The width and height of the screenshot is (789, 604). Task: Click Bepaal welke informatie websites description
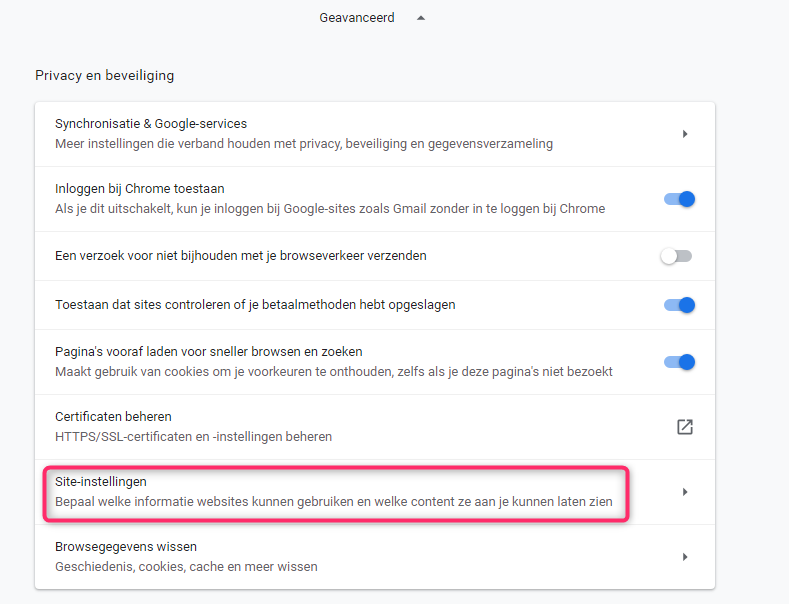[x=334, y=502]
